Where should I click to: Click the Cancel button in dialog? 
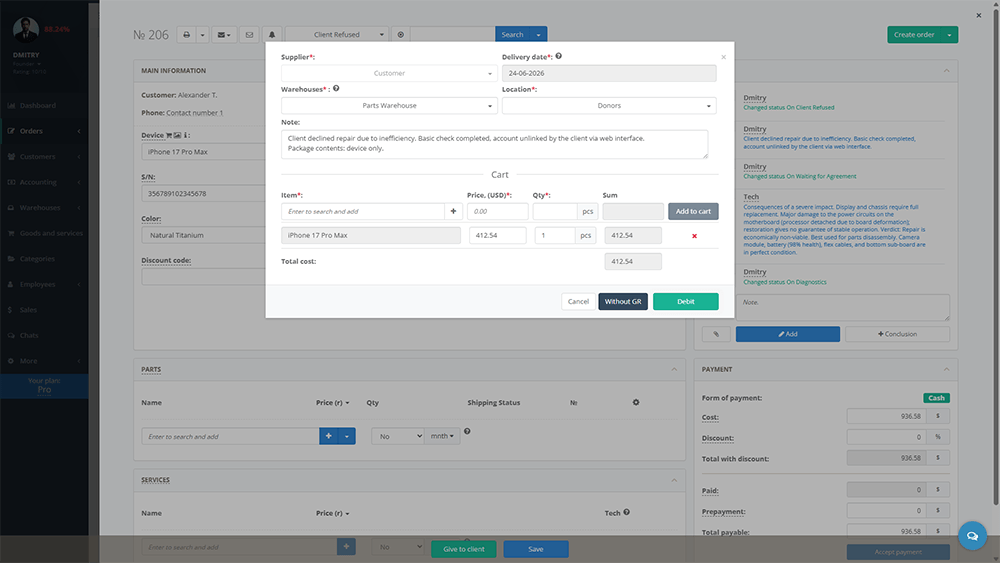pos(578,302)
